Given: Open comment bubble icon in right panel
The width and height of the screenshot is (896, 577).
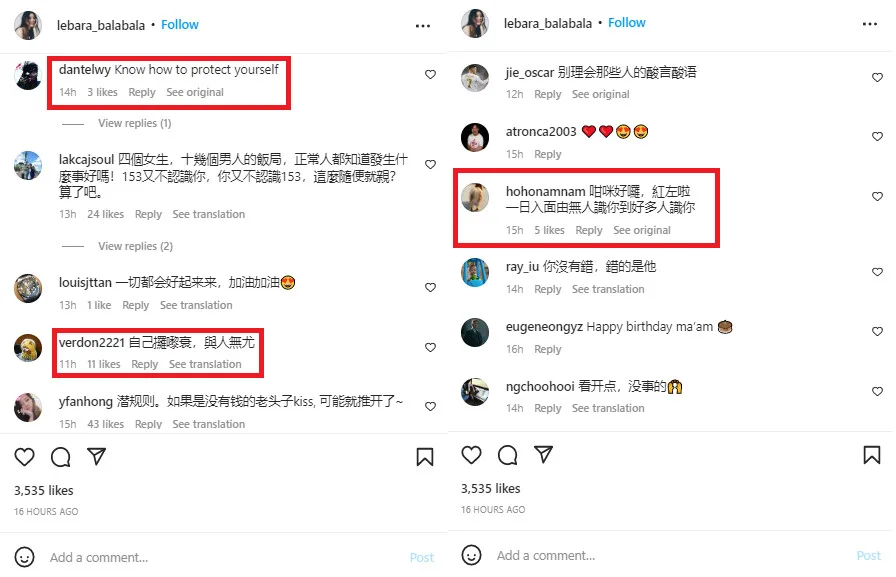Looking at the screenshot, I should tap(507, 455).
